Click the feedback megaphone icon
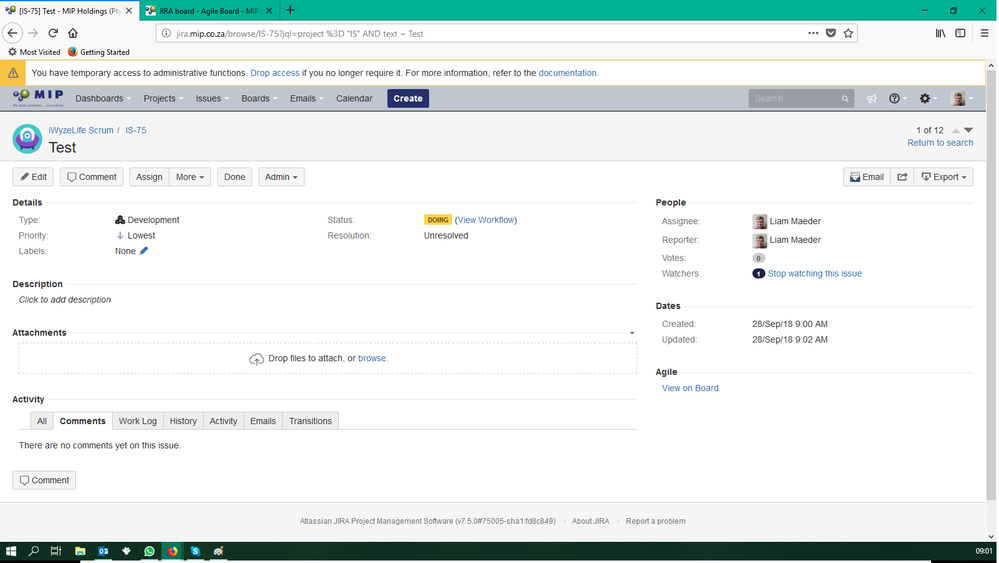999x563 pixels. coord(871,98)
